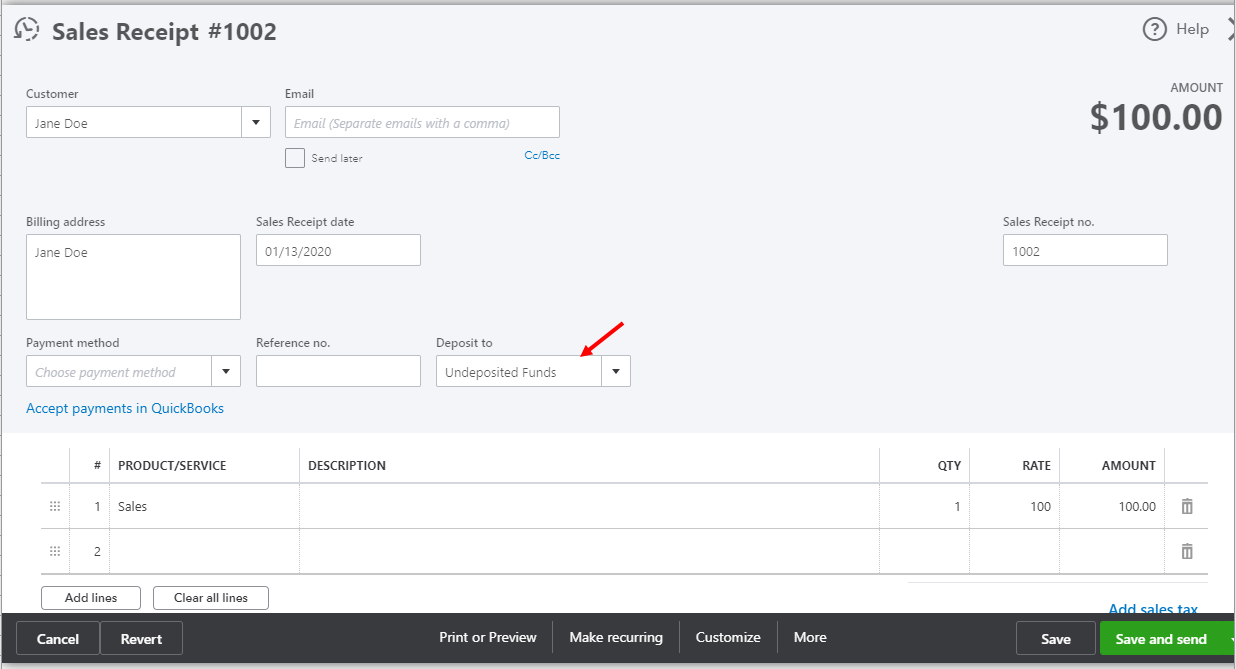The height and width of the screenshot is (669, 1236).
Task: Click Accept payments in QuickBooks link
Action: [x=125, y=408]
